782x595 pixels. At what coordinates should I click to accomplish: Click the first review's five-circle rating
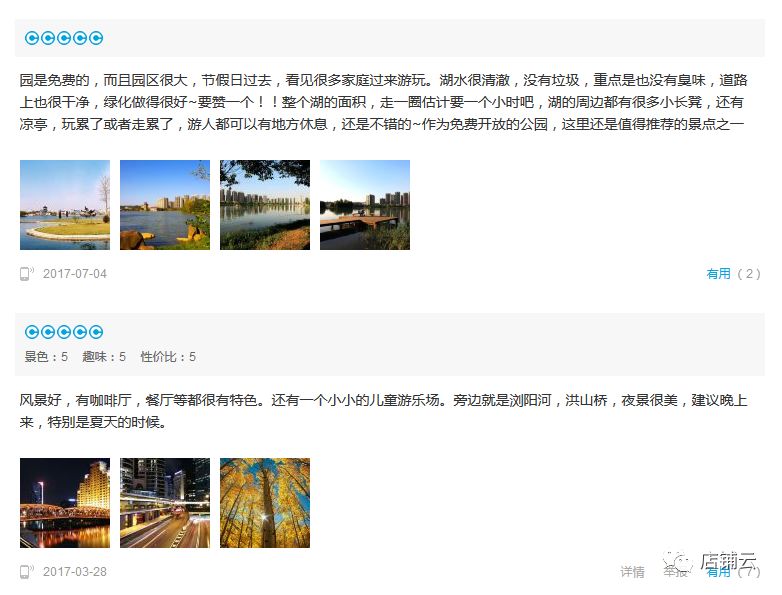(64, 38)
